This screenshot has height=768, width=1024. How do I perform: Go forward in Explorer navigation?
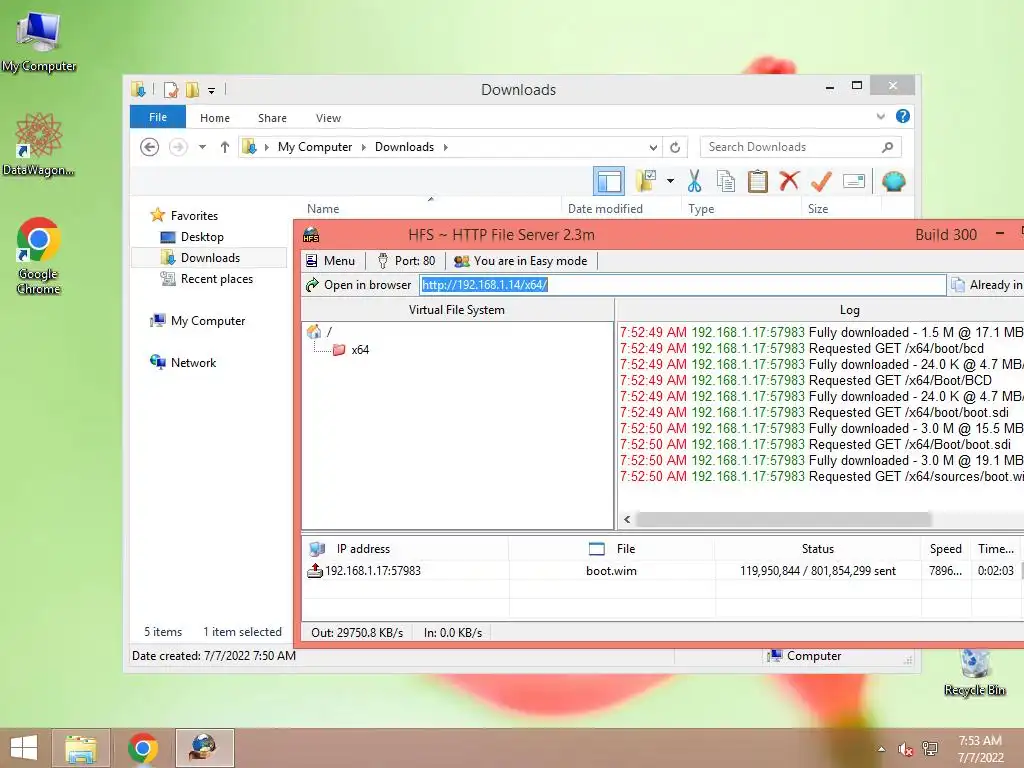(178, 147)
